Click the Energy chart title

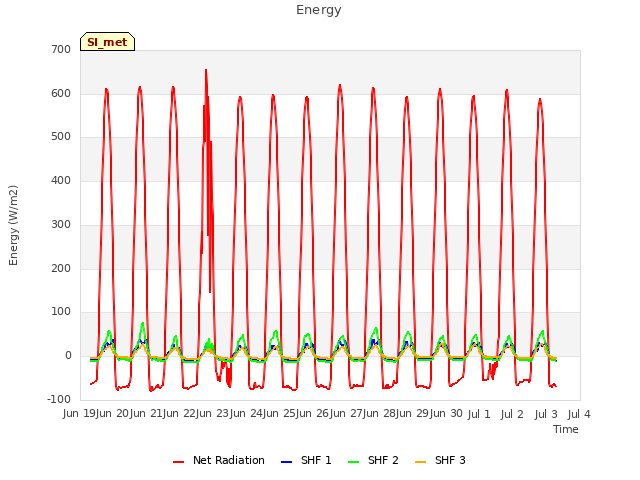point(319,10)
